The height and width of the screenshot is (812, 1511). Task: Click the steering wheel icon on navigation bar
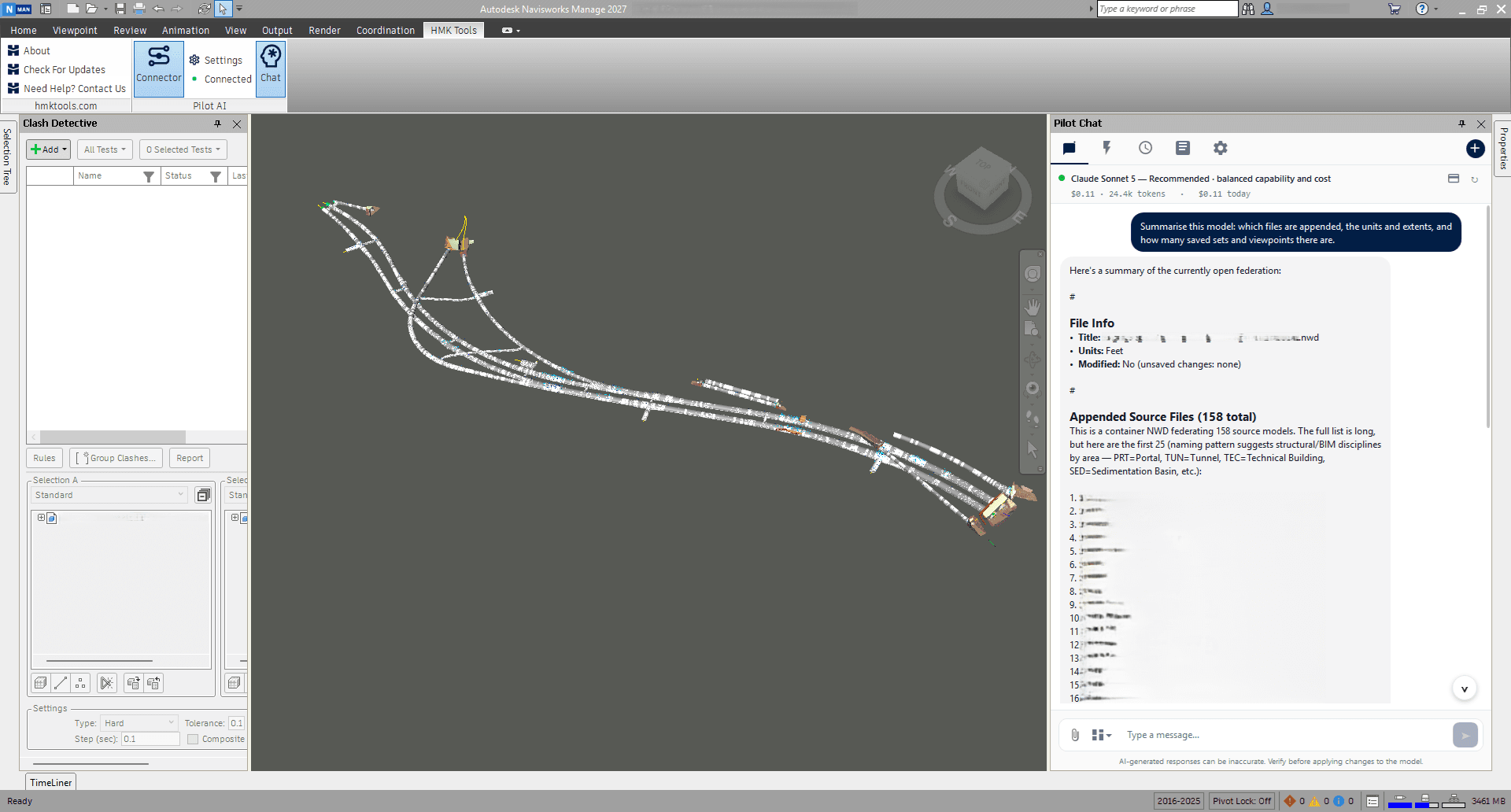1033,274
